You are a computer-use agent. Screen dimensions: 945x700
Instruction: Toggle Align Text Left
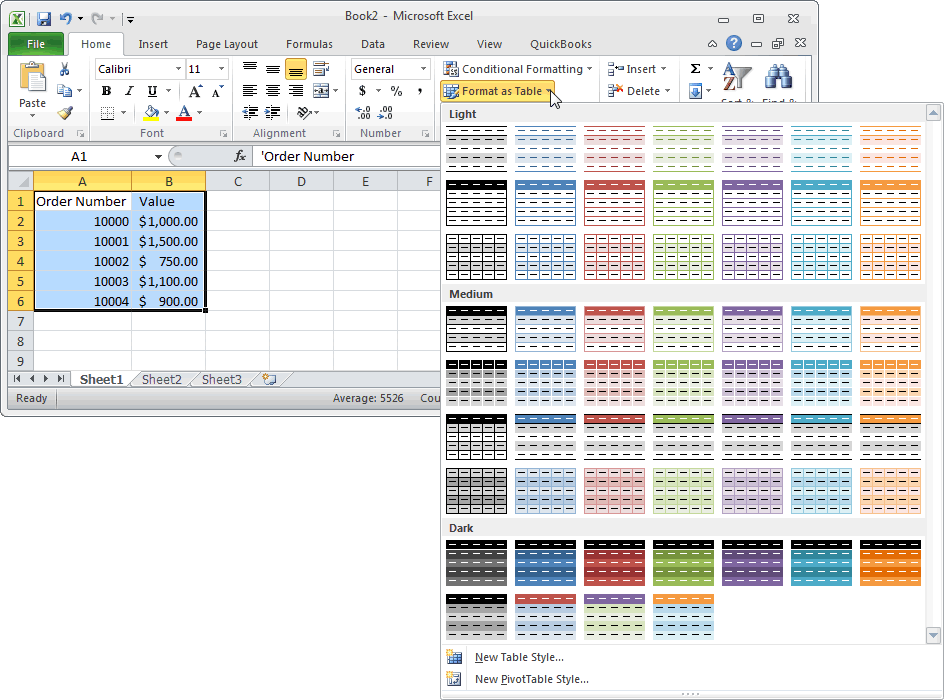(250, 91)
